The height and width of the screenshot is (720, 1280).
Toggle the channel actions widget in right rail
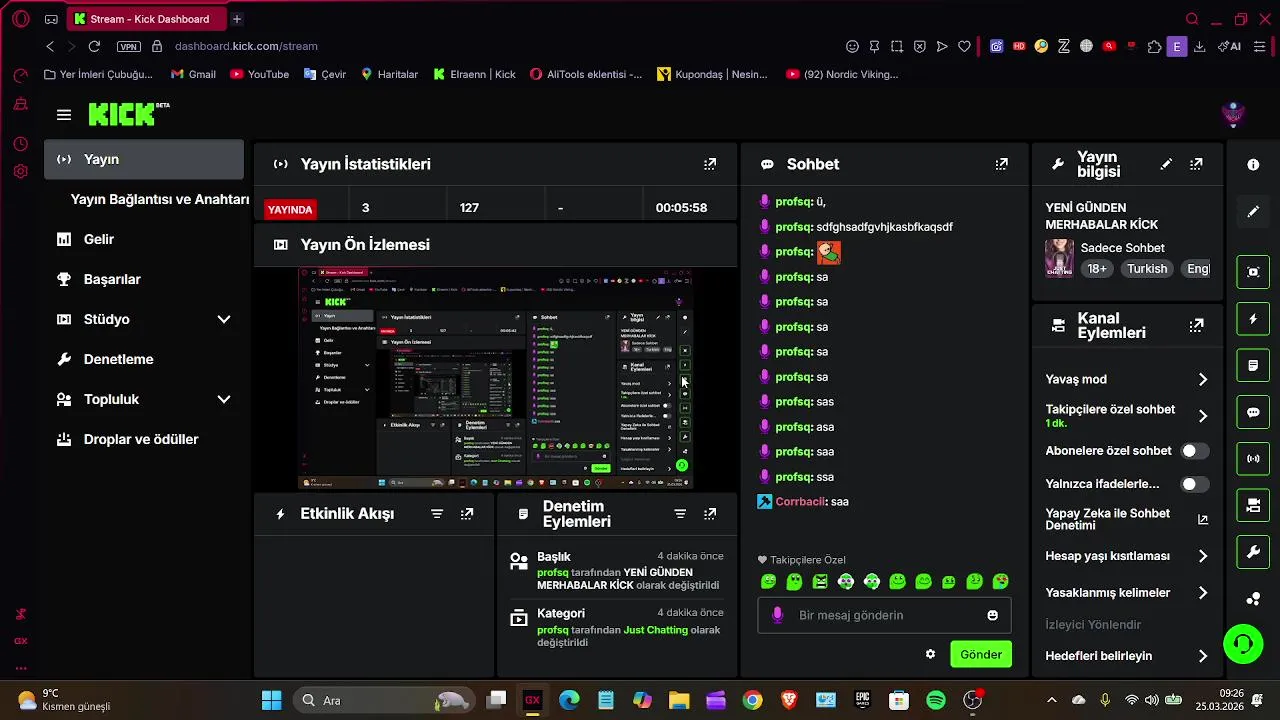[x=1253, y=505]
